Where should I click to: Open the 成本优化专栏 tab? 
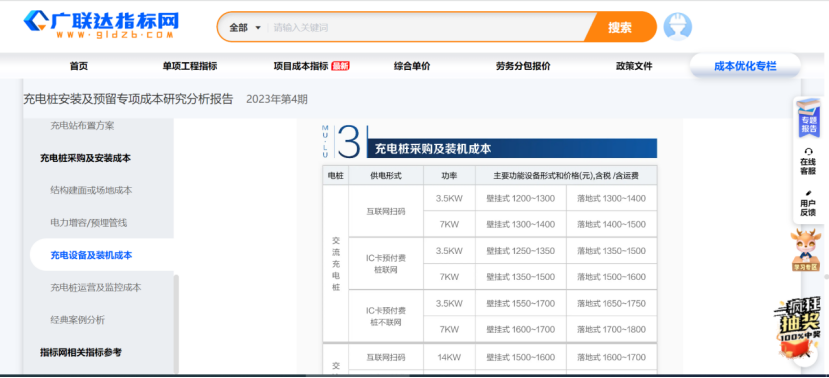click(745, 66)
